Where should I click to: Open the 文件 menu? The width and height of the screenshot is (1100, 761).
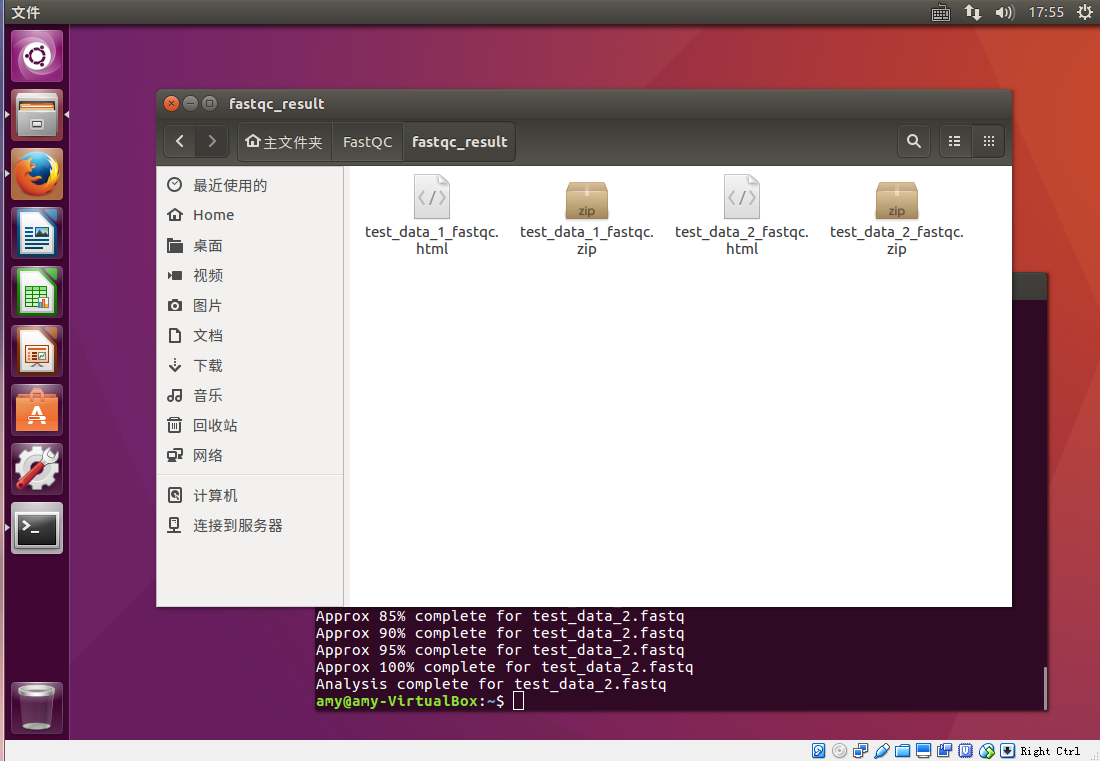[26, 13]
